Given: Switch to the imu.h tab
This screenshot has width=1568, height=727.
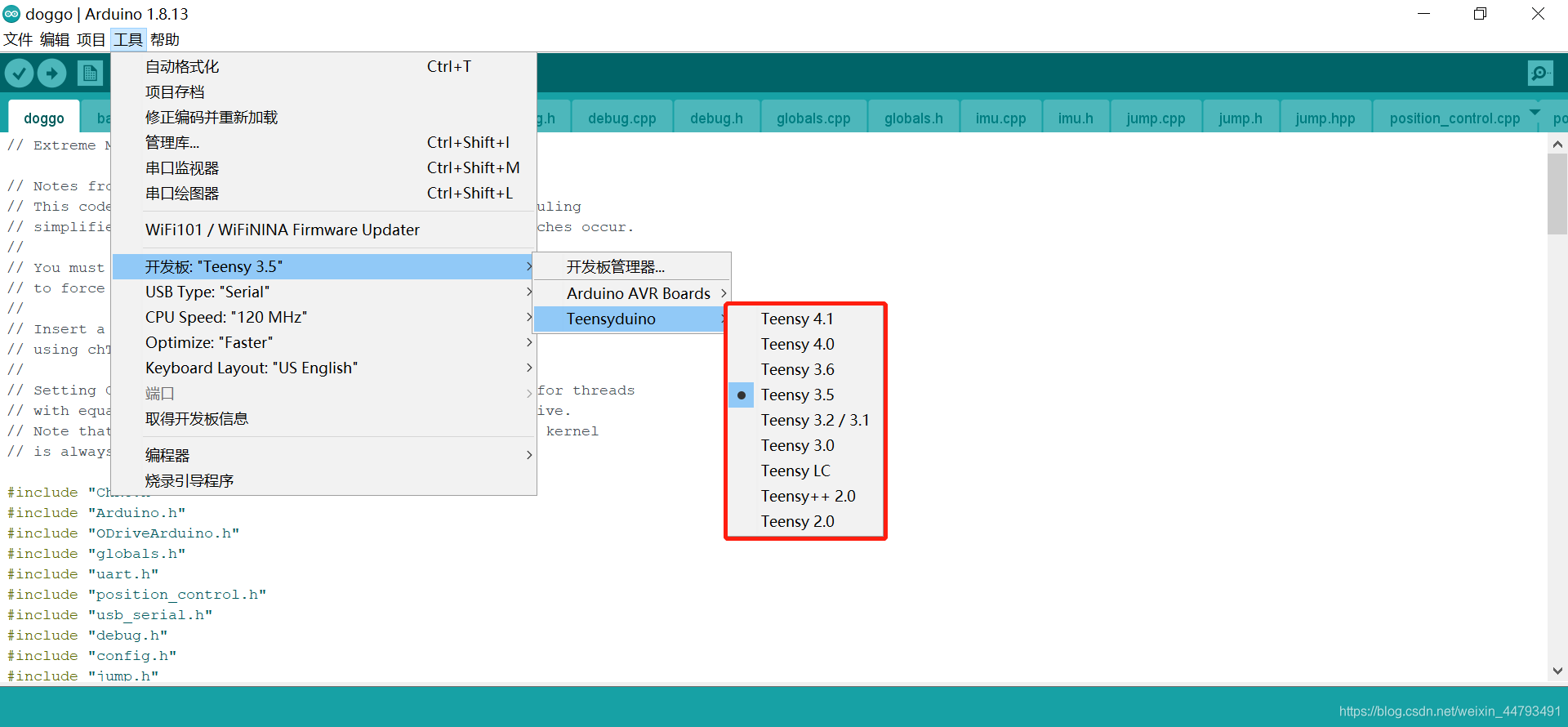Looking at the screenshot, I should (1076, 118).
